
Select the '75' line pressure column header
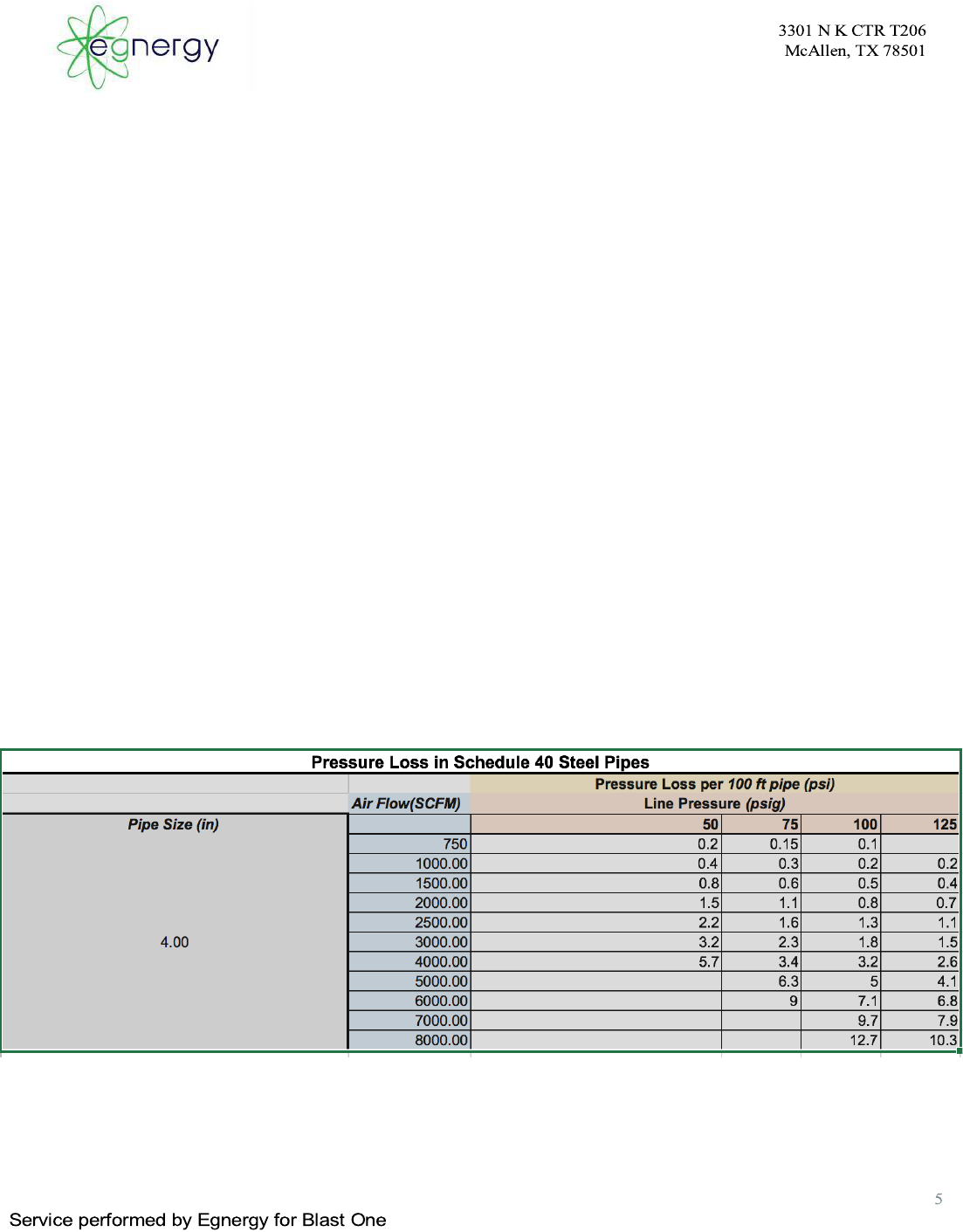(761, 824)
